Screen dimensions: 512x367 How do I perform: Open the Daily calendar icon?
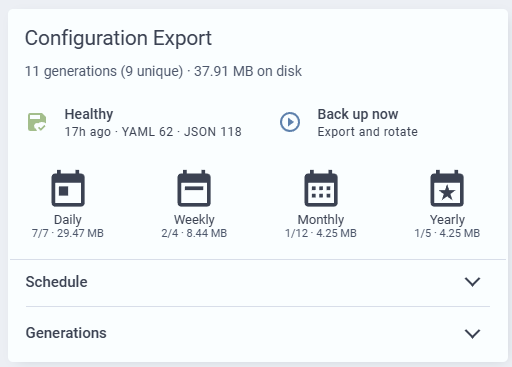tap(68, 188)
